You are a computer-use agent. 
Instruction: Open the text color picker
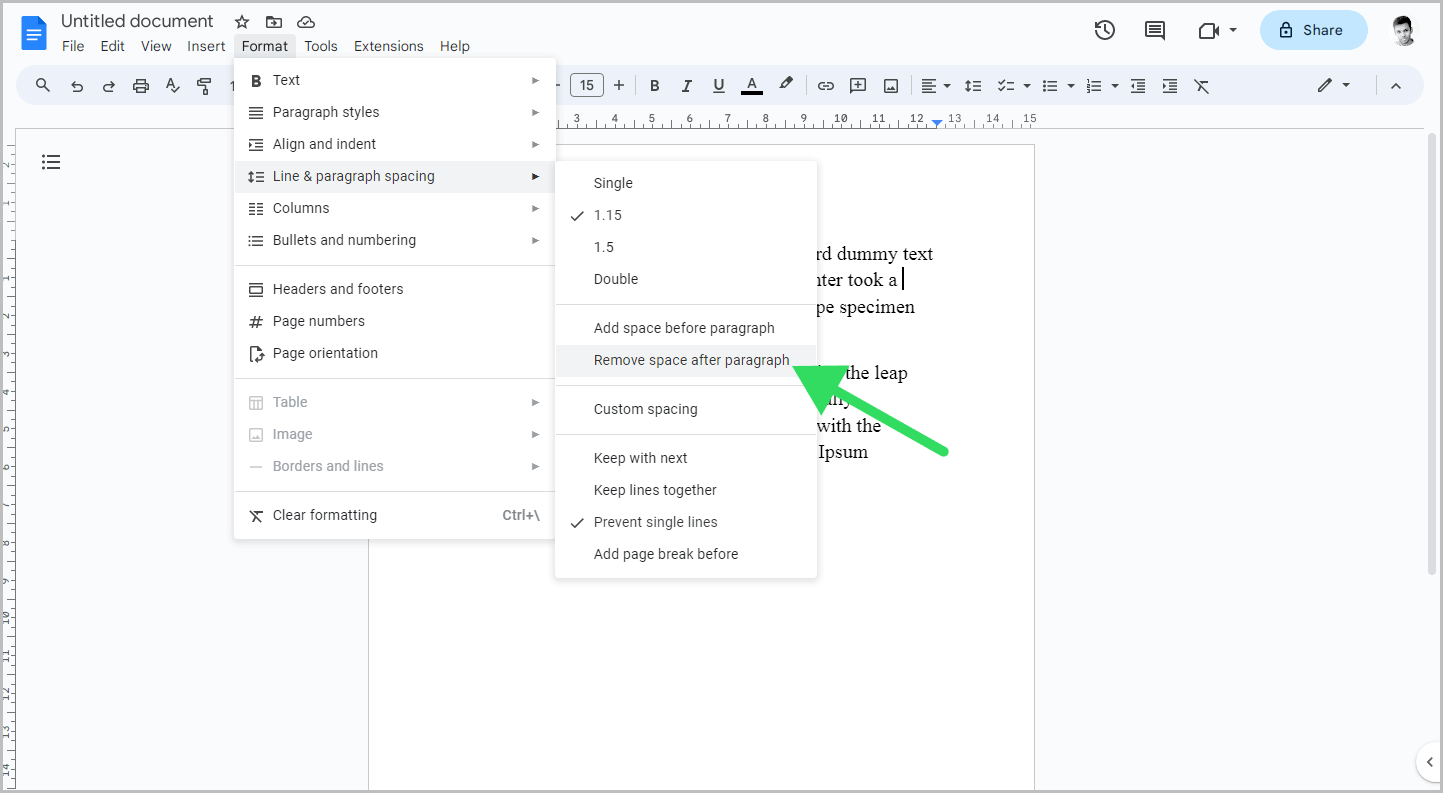751,85
